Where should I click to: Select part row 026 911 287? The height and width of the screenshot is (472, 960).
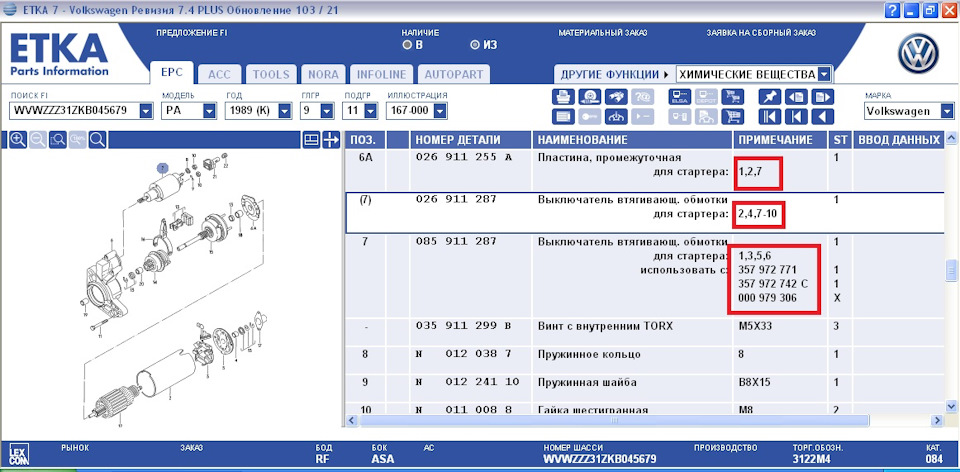[x=461, y=200]
